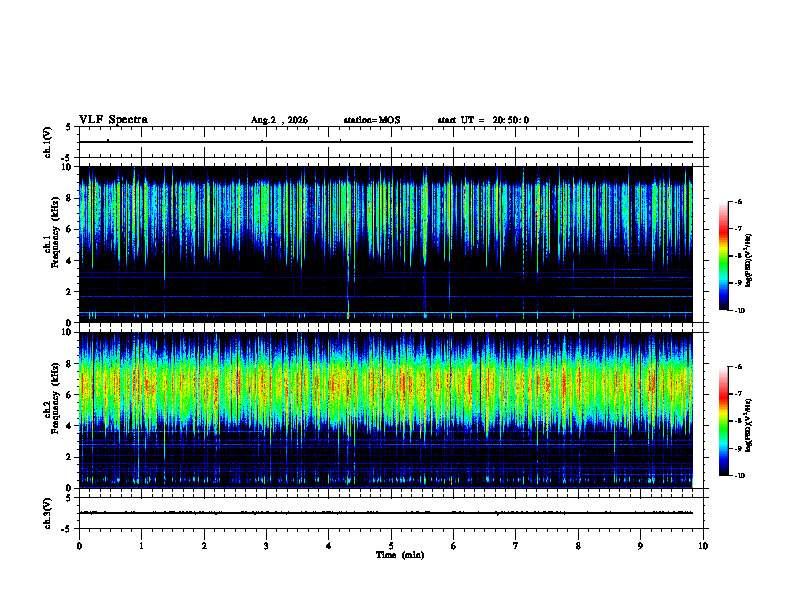Click the "Aug.2 , 2026" date text
This screenshot has width=792, height=612.
coord(279,120)
